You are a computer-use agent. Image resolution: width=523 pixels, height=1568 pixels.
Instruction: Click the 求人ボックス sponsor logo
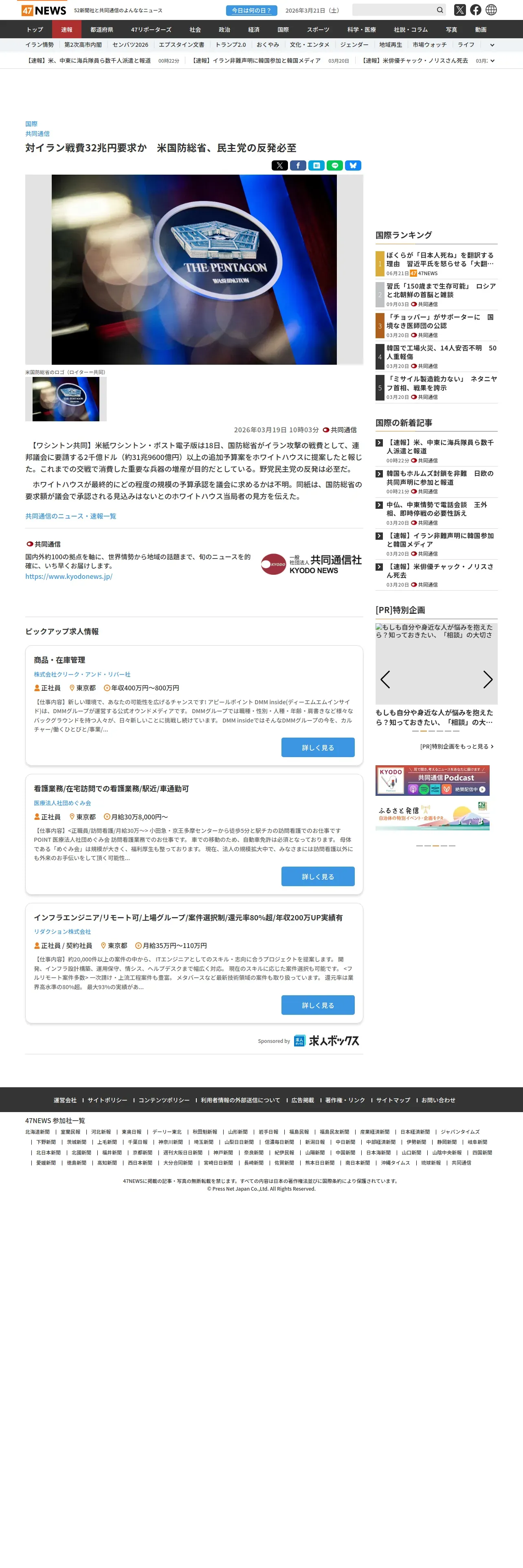coord(326,1041)
